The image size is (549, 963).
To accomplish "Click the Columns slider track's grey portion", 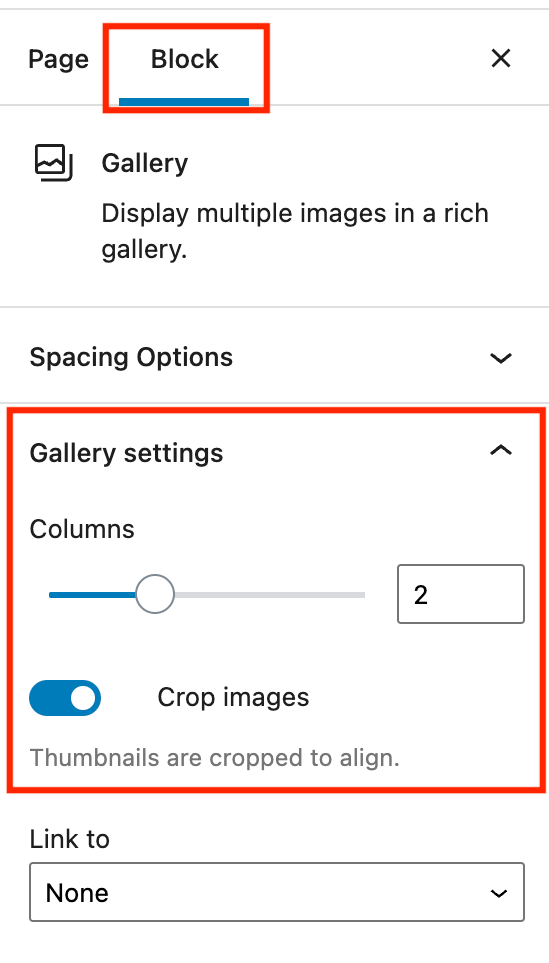I will pyautogui.click(x=270, y=595).
